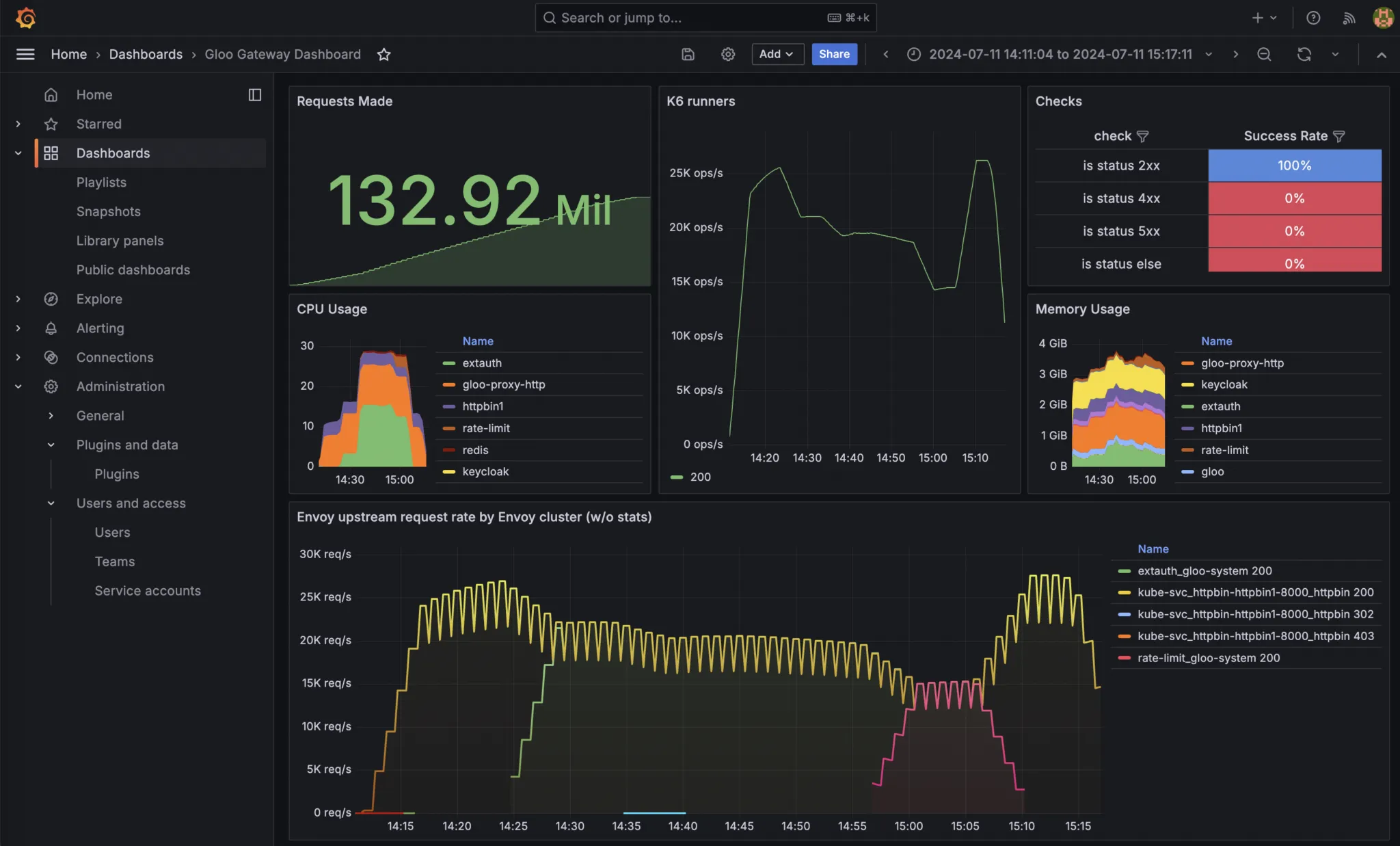1400x846 pixels.
Task: Click the Share button
Action: [833, 54]
